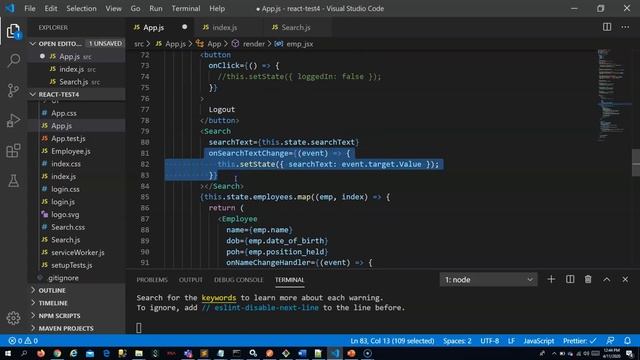Open errors and warnings status indicator

[23, 341]
